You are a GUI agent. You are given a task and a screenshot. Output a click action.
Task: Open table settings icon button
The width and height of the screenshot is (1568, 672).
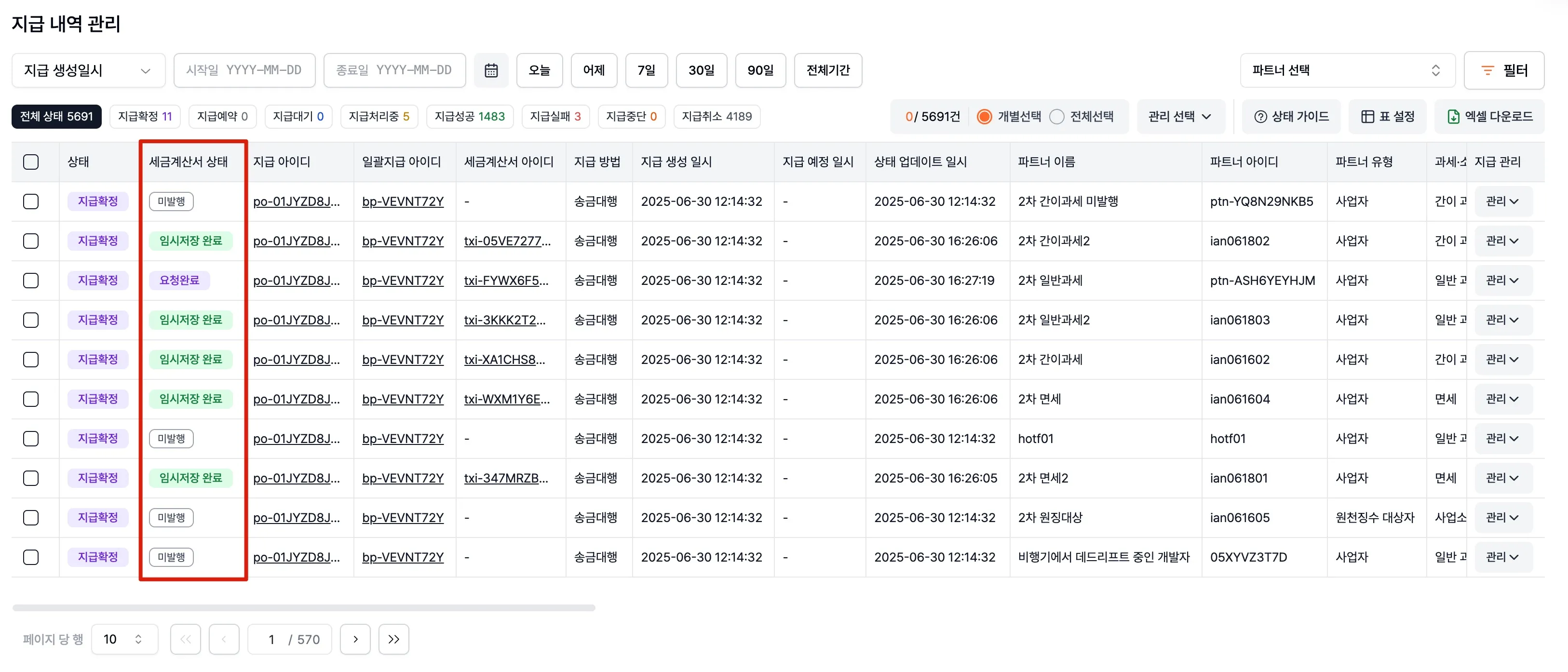click(1367, 117)
